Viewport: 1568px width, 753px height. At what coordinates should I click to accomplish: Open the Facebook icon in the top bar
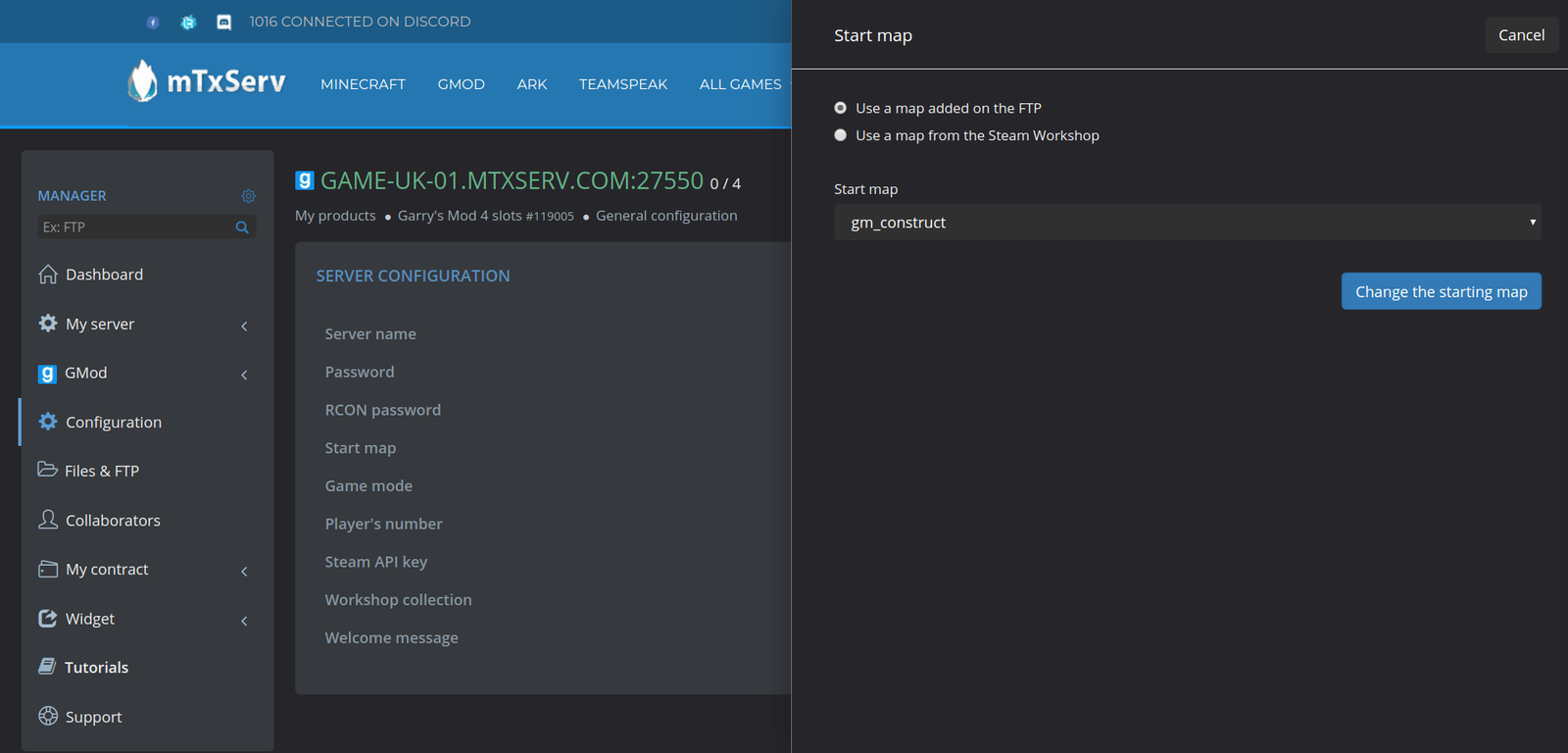point(153,22)
